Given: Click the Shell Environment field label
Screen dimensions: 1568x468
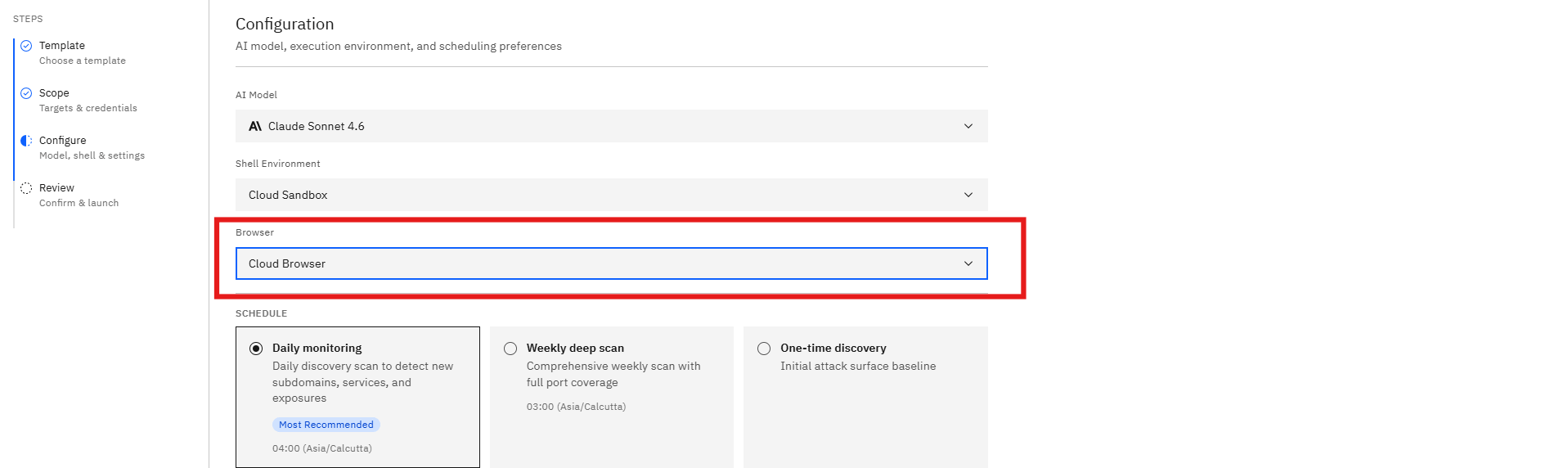Looking at the screenshot, I should (x=278, y=164).
